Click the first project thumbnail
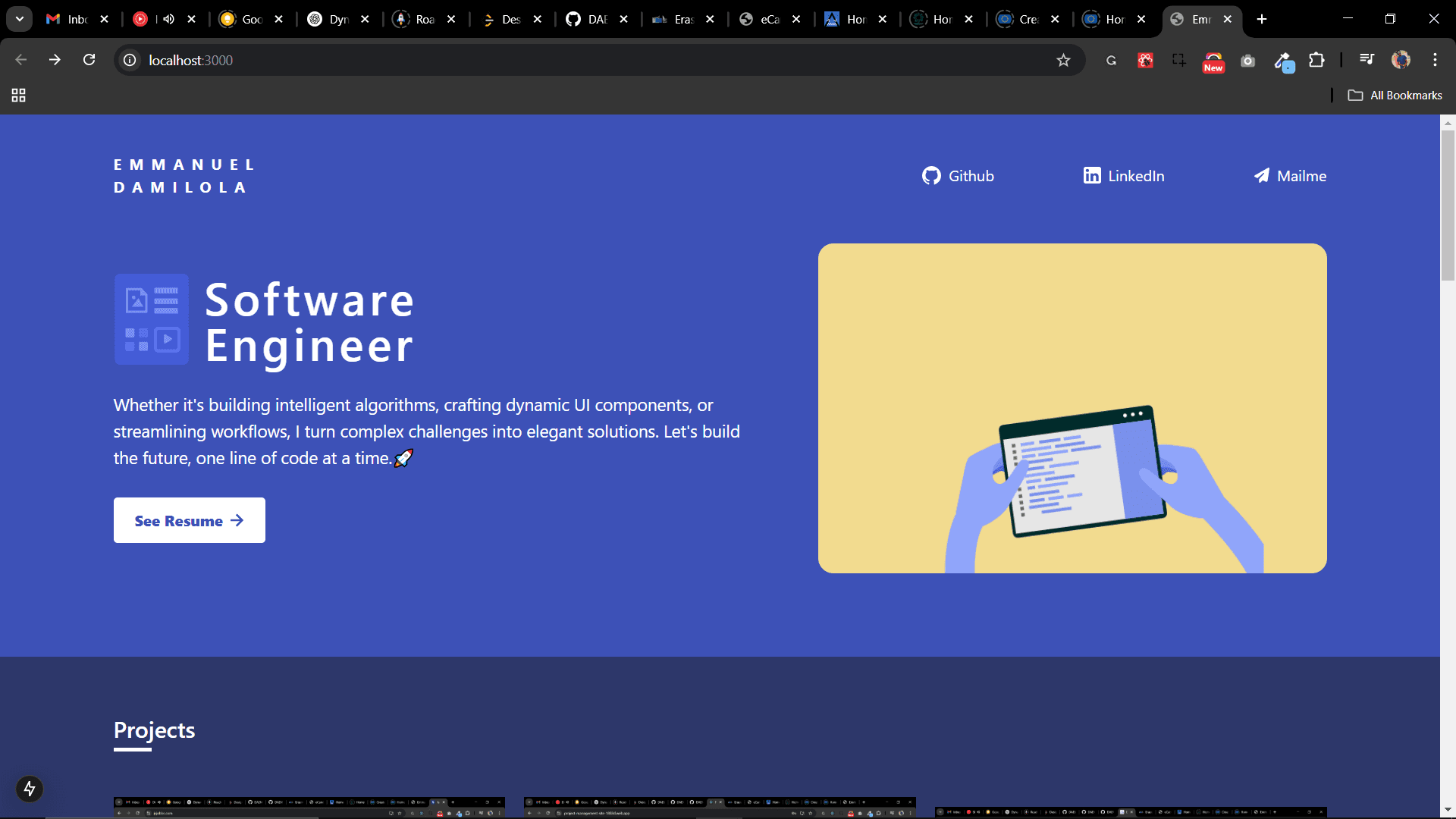The width and height of the screenshot is (1456, 819). [x=309, y=807]
